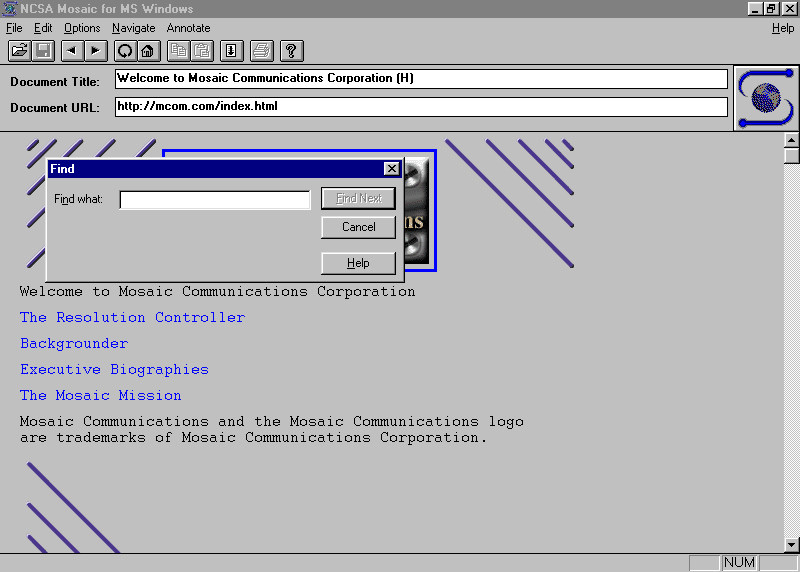This screenshot has height=572, width=800.
Task: Click the NUM status bar indicator
Action: [x=739, y=563]
